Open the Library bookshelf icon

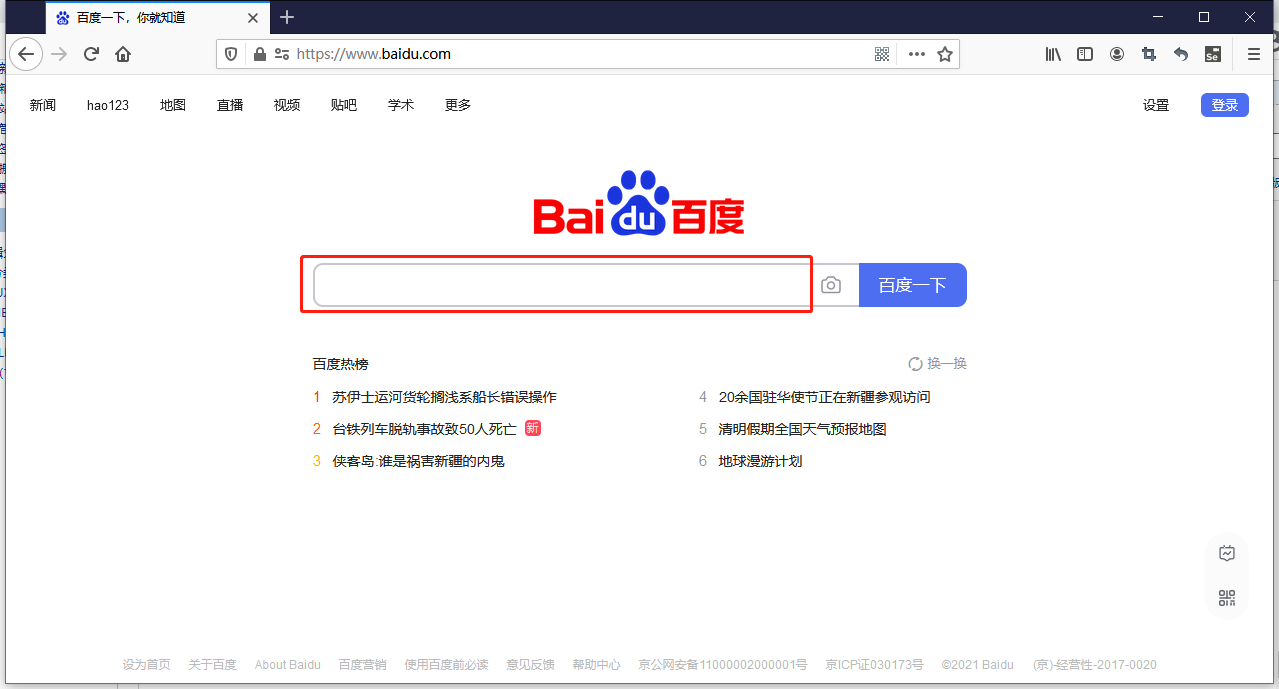[1053, 54]
